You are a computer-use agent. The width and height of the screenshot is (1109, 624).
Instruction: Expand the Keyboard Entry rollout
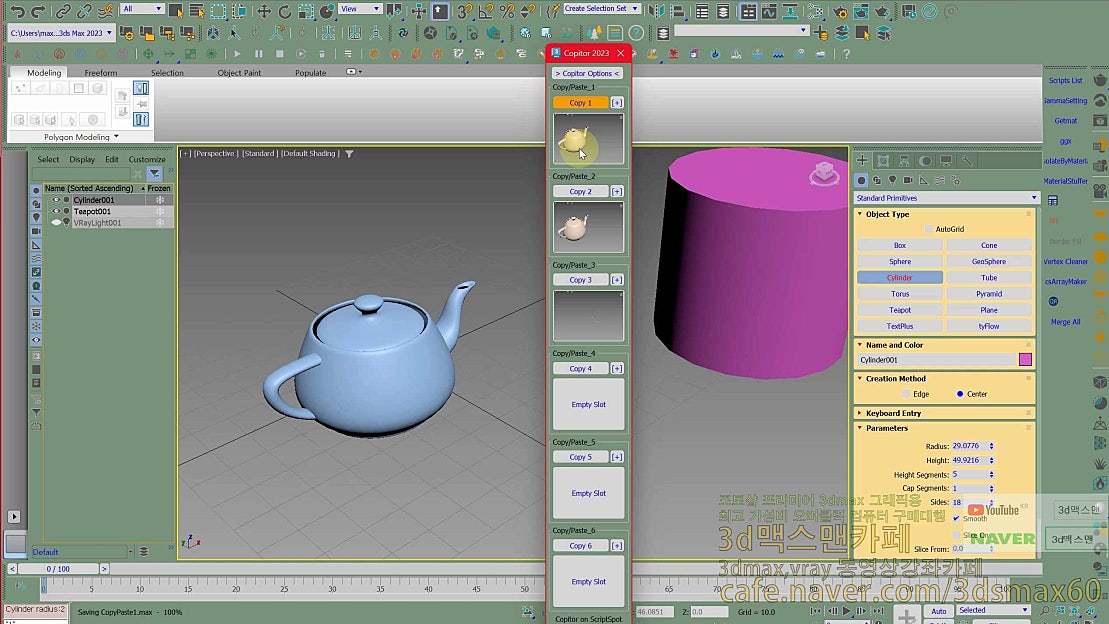[x=893, y=413]
